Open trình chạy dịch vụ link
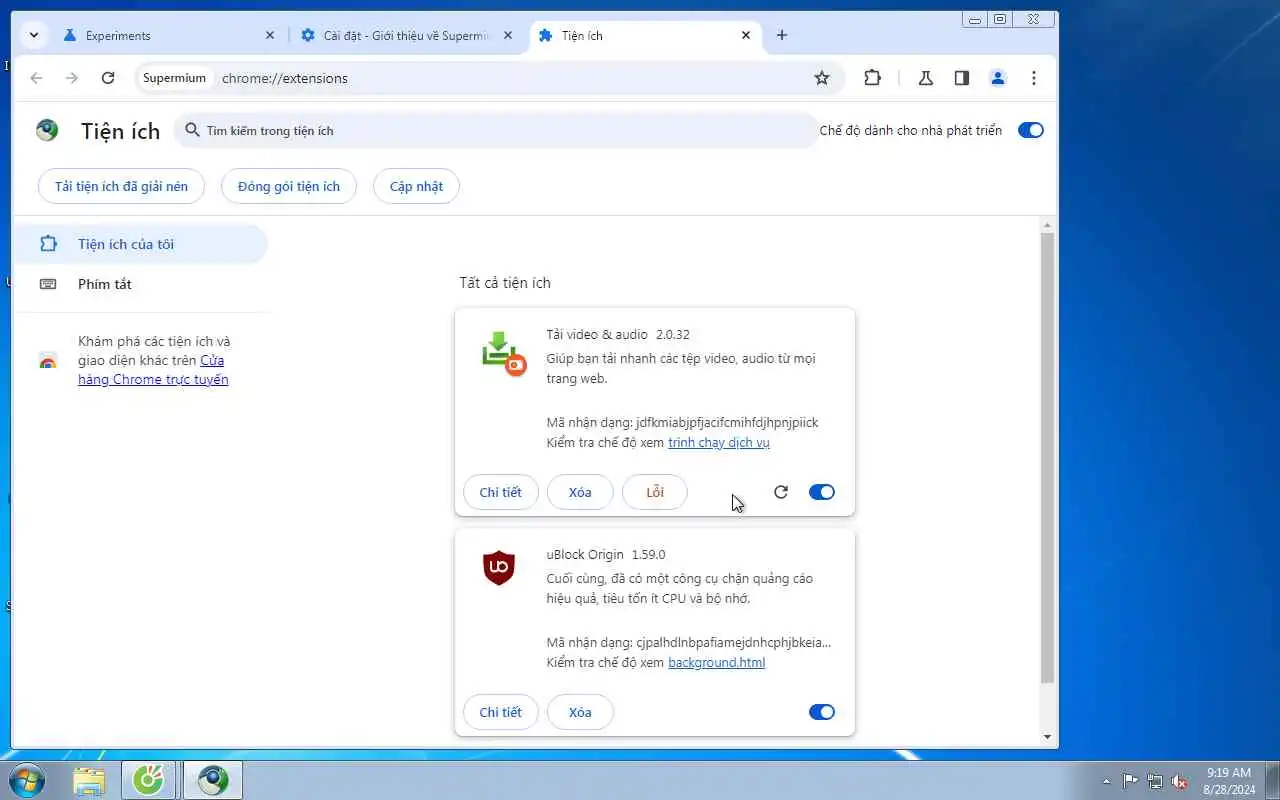This screenshot has height=800, width=1280. click(x=719, y=442)
